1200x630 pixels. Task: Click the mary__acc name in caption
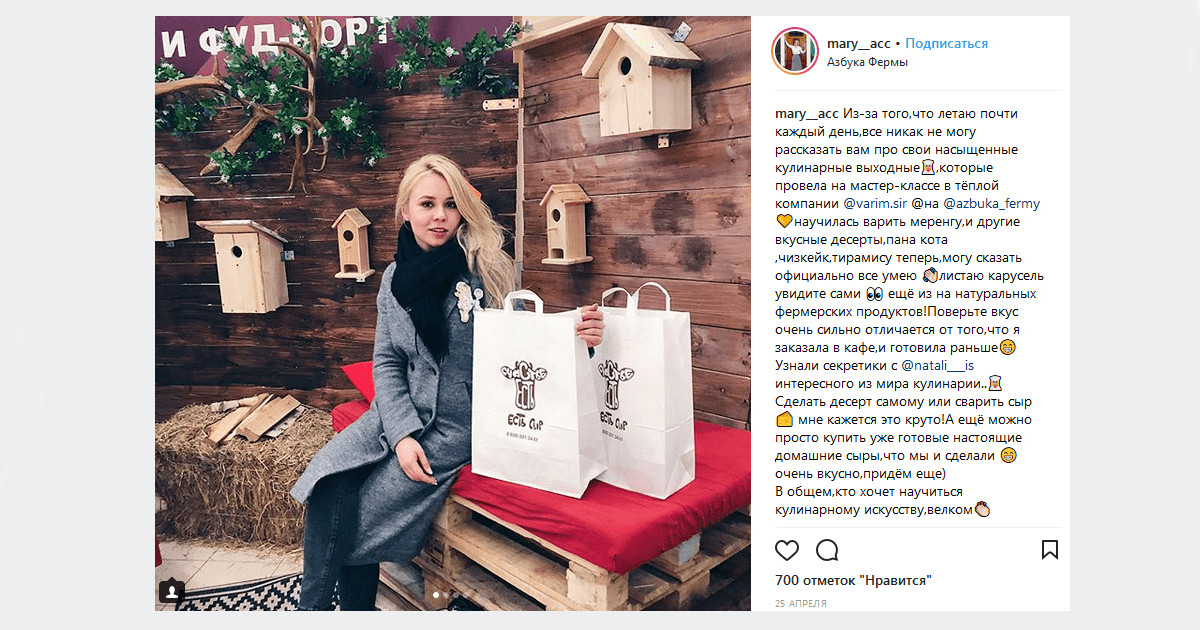click(807, 113)
